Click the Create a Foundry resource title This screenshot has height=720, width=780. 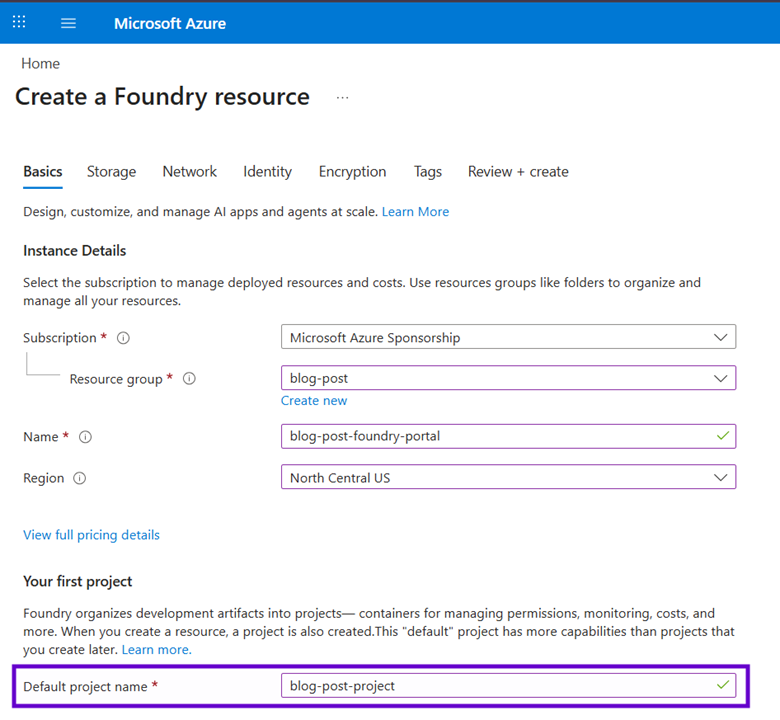162,97
